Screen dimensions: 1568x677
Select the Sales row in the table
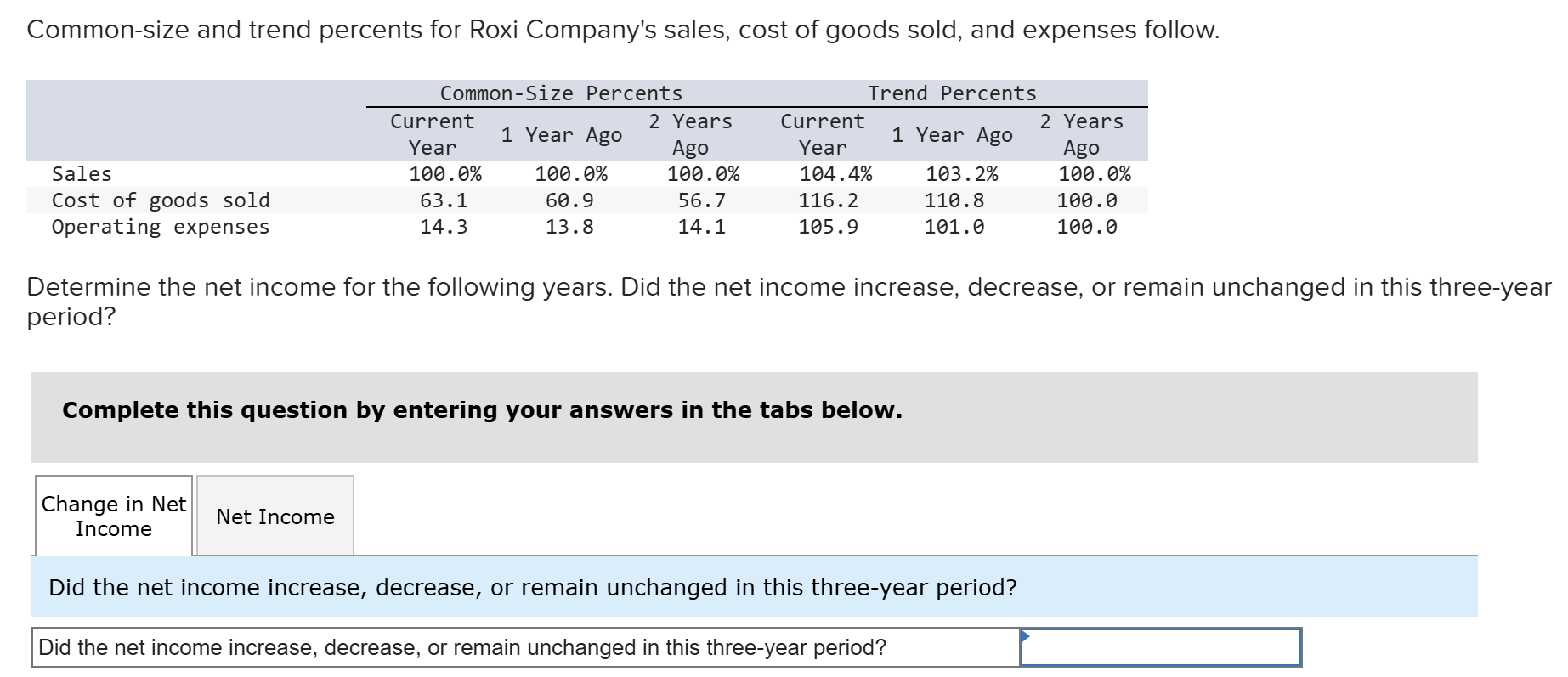tap(81, 173)
